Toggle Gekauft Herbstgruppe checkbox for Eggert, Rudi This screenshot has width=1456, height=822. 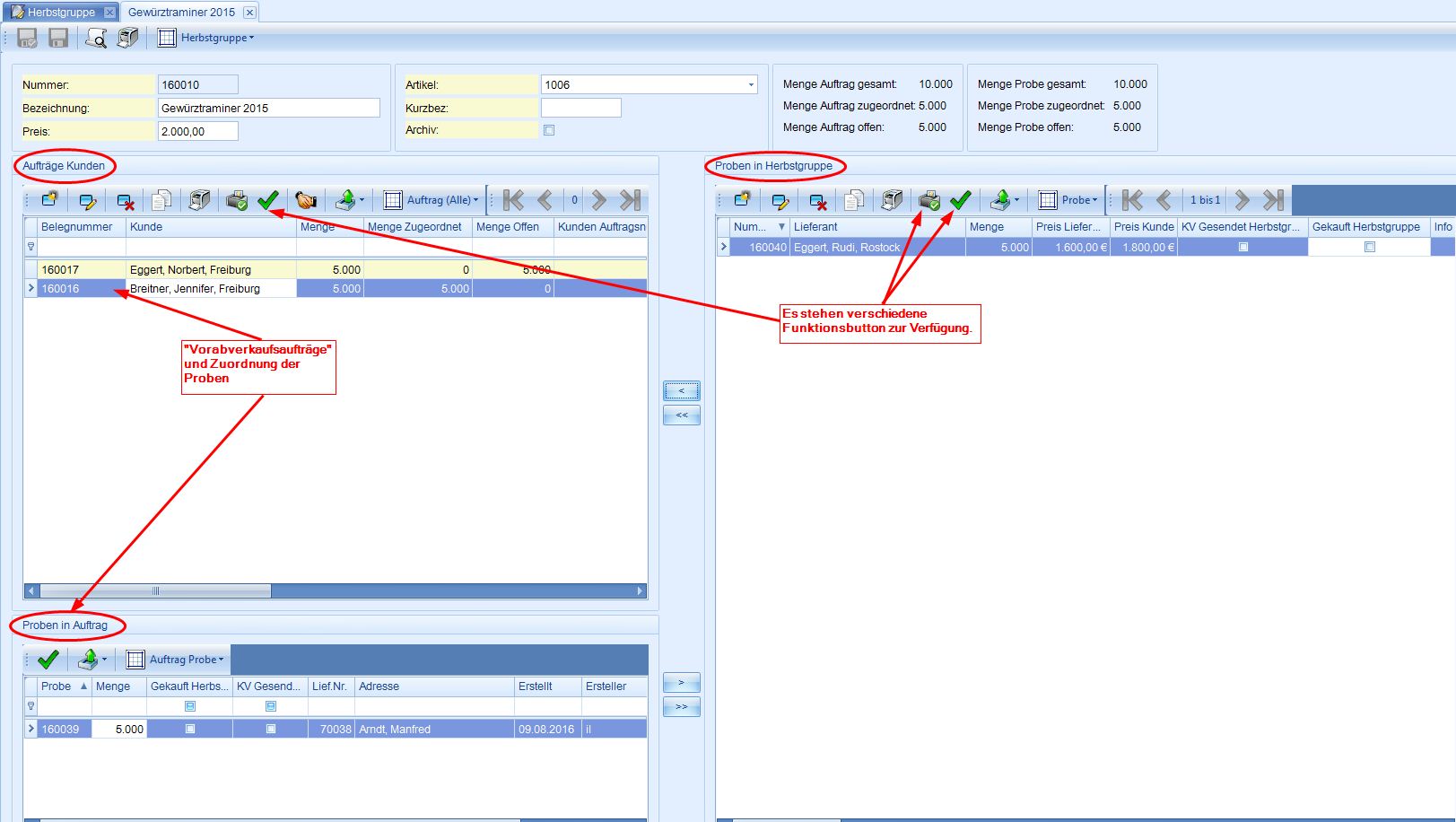tap(1370, 247)
